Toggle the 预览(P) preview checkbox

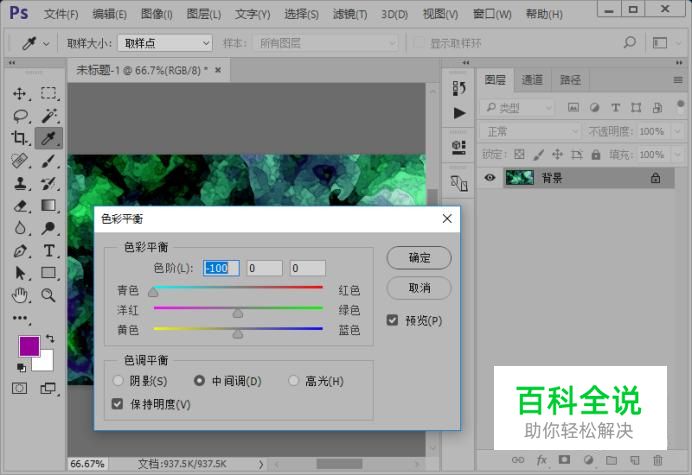392,320
